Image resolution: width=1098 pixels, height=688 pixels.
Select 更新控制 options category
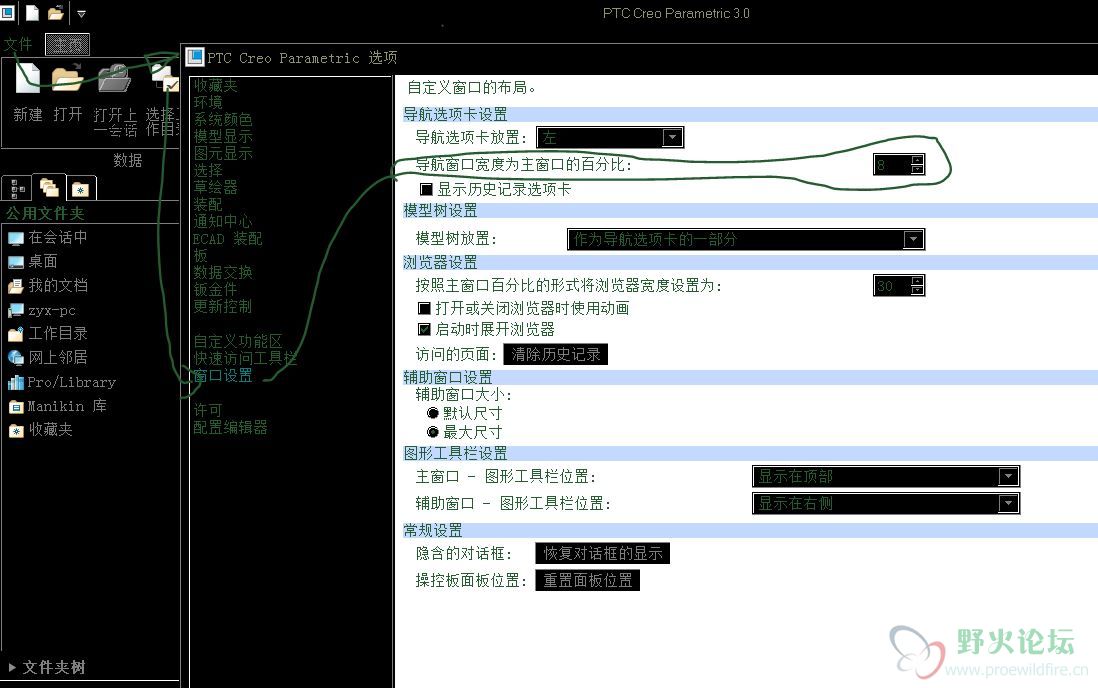(x=223, y=306)
